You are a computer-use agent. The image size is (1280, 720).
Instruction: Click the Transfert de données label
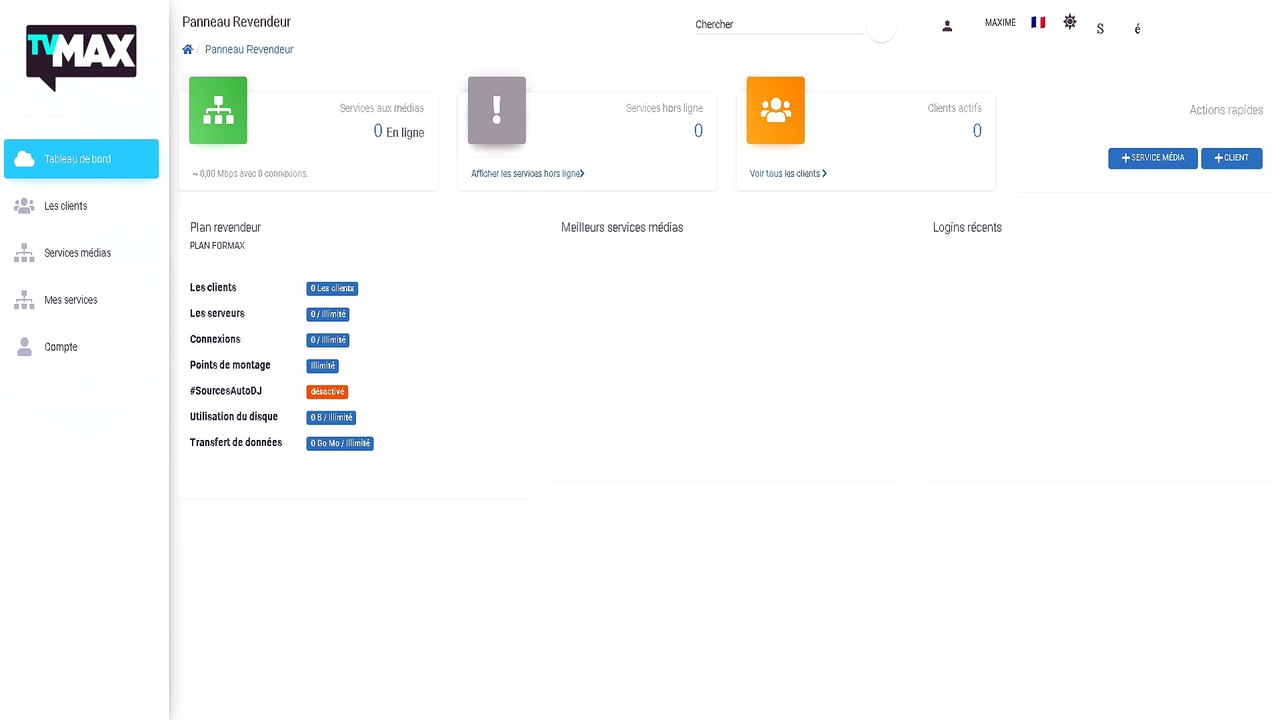coord(236,442)
